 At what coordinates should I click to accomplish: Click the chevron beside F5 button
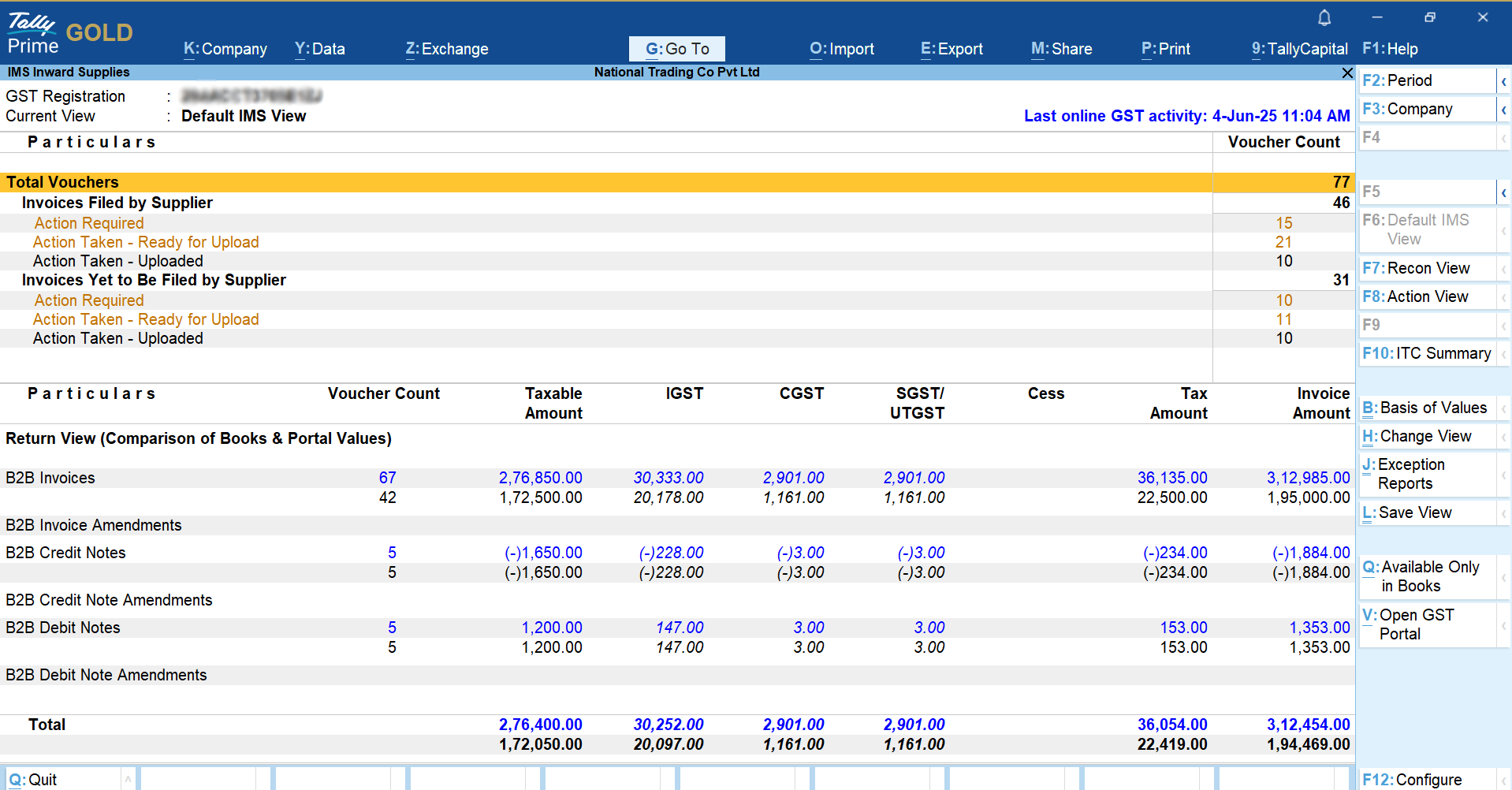(1503, 192)
